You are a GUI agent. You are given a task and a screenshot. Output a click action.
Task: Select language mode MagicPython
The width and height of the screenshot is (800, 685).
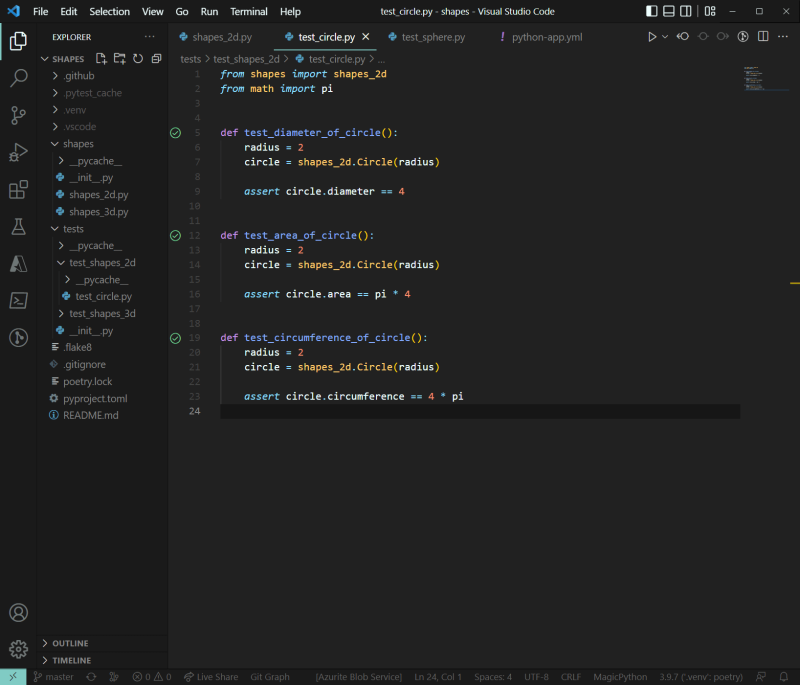[620, 677]
